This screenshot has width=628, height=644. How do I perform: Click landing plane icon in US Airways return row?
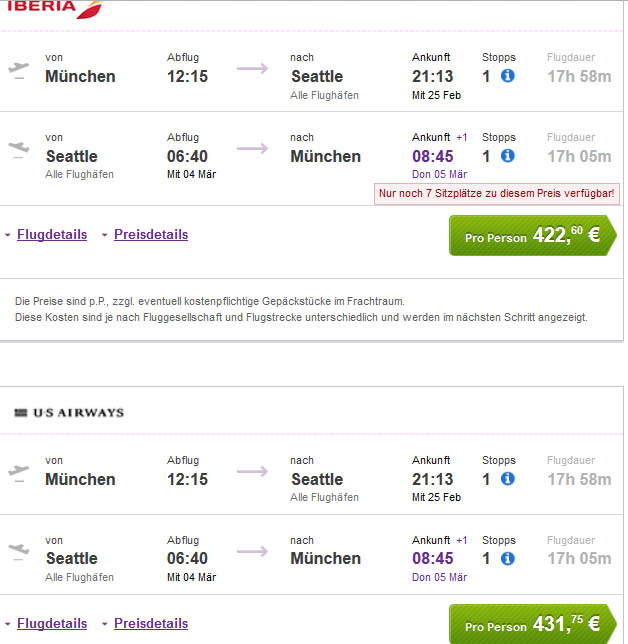point(19,552)
